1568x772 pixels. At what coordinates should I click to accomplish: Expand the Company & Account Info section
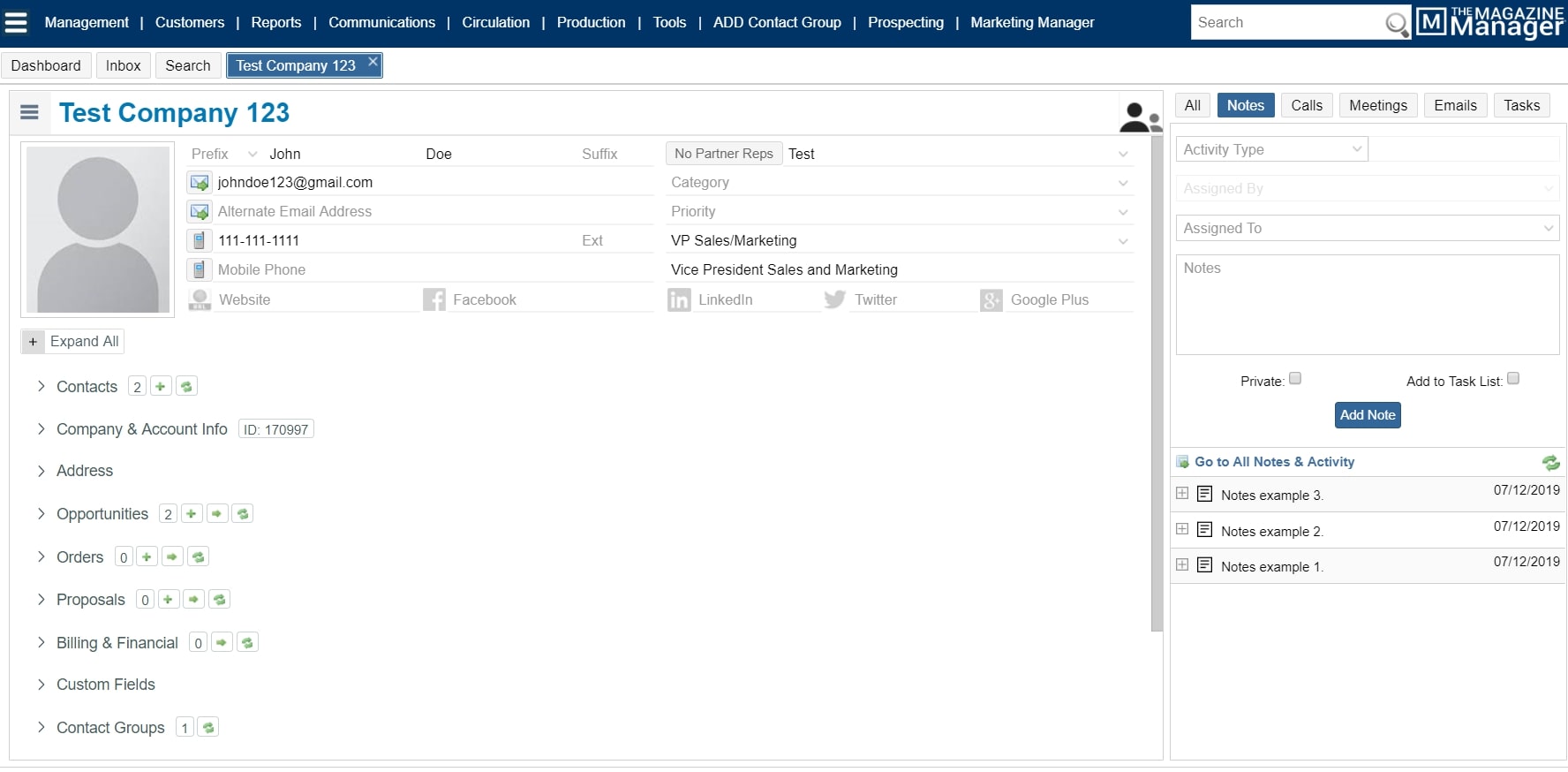(141, 429)
